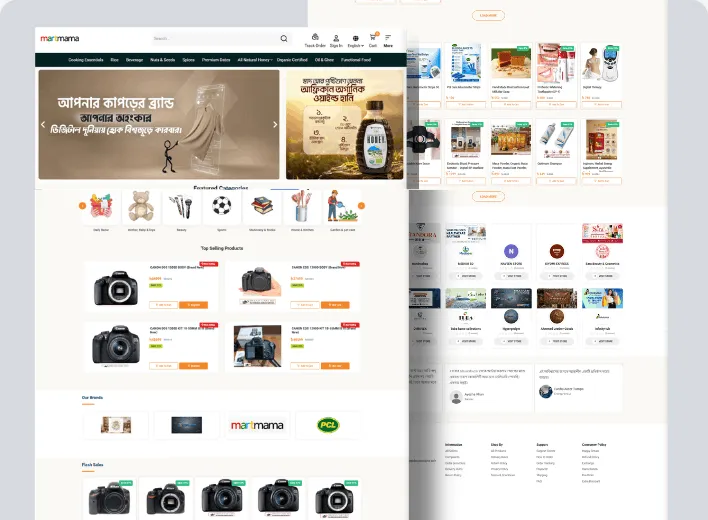Click the search magnifier icon
Image resolution: width=708 pixels, height=520 pixels.
tap(284, 38)
